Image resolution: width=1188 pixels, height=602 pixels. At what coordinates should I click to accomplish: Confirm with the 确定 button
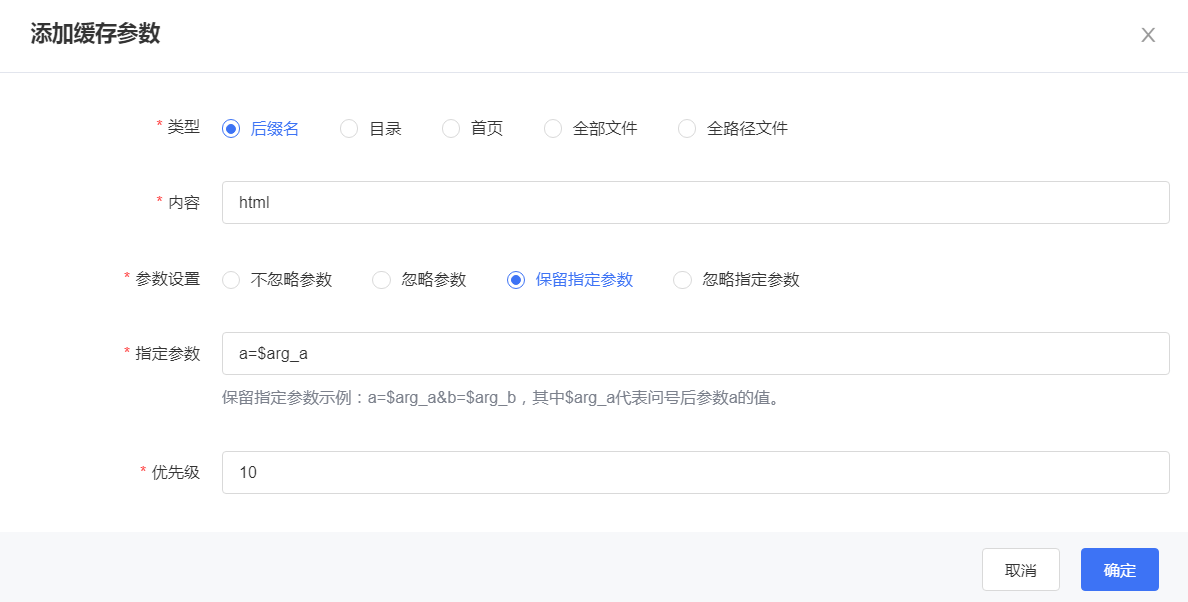pyautogui.click(x=1120, y=569)
